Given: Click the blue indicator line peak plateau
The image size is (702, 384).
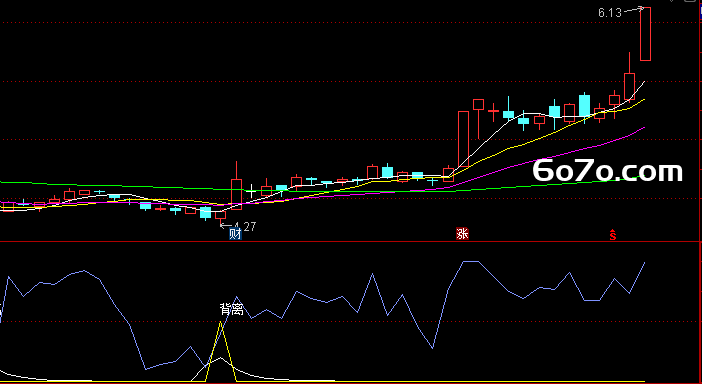Looking at the screenshot, I should tap(471, 261).
